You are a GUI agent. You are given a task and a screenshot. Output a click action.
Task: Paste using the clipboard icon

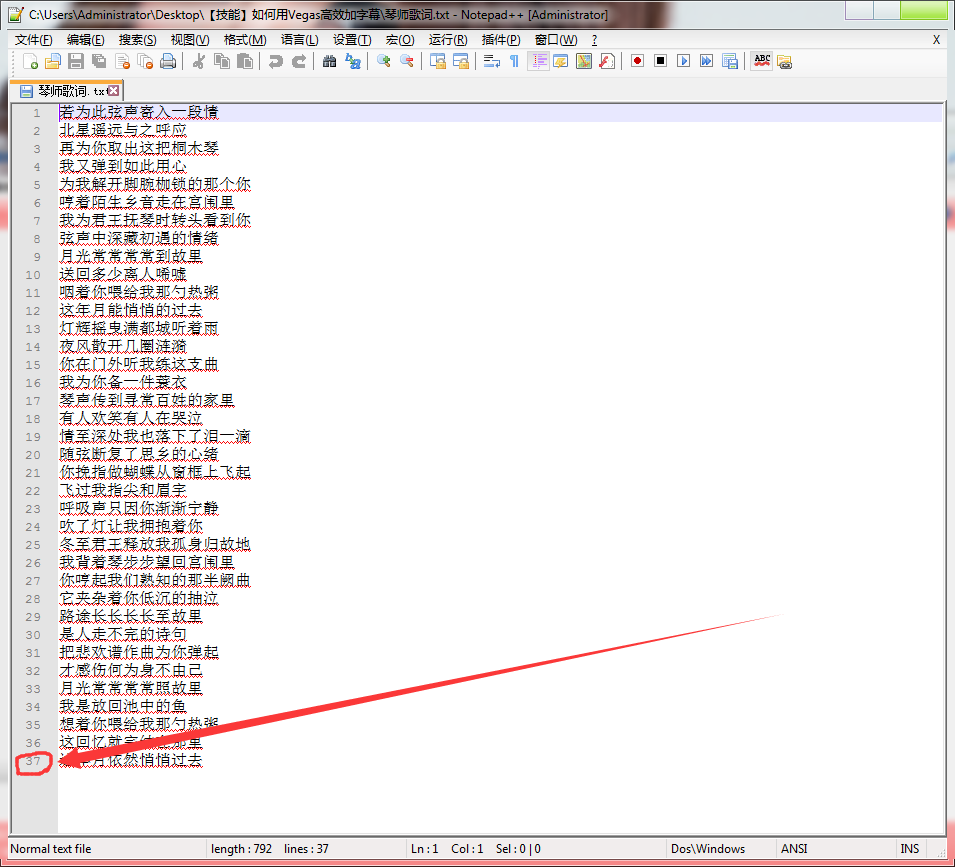pos(245,61)
